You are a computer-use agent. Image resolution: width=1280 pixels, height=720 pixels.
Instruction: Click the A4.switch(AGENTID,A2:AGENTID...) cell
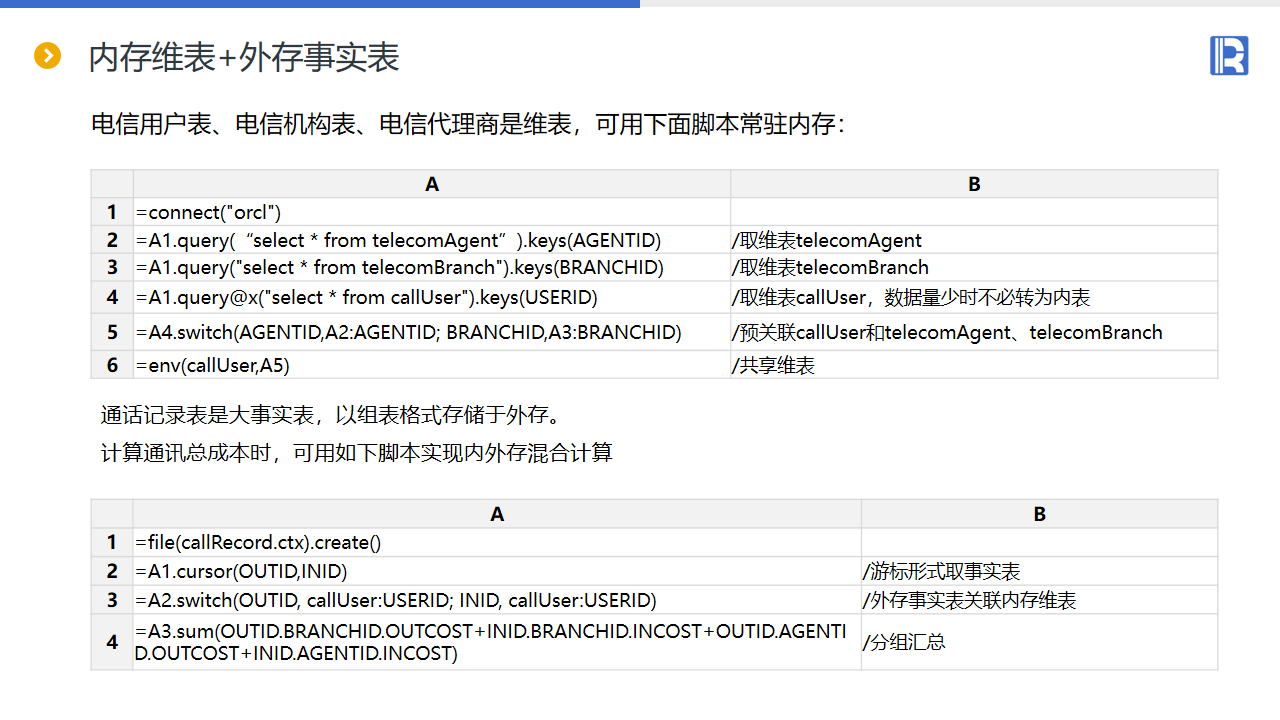[432, 332]
